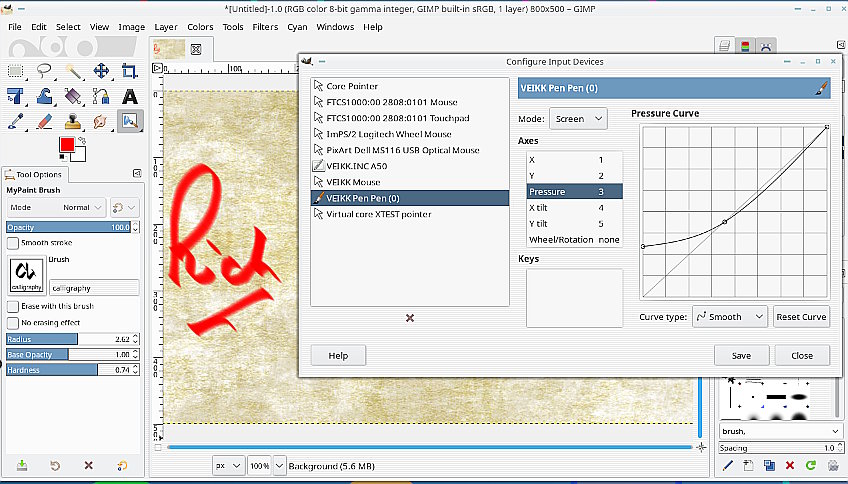Save tool preset icon in Tool Options
The height and width of the screenshot is (484, 848).
pyautogui.click(x=22, y=466)
